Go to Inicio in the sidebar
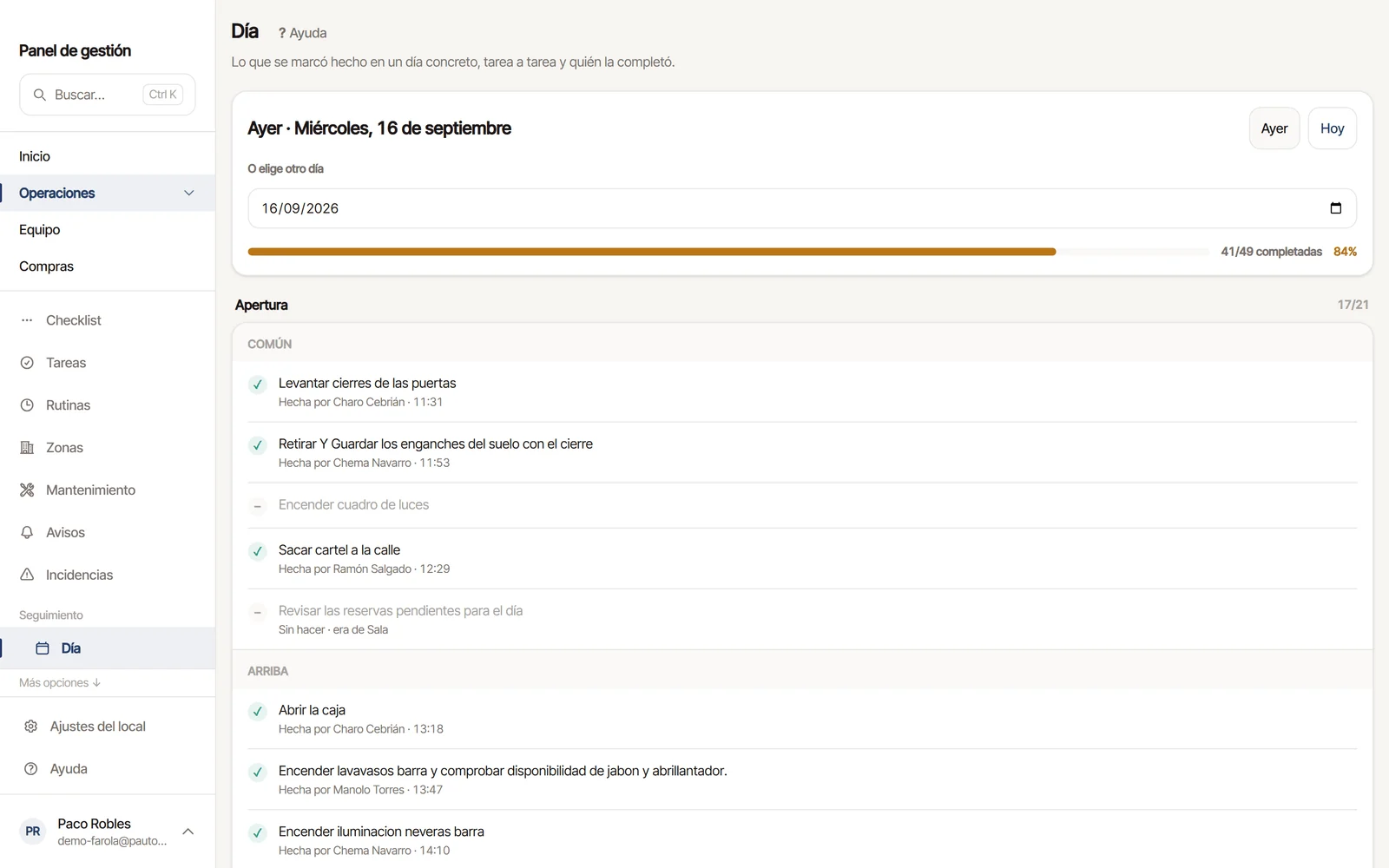The width and height of the screenshot is (1389, 868). pos(108,156)
